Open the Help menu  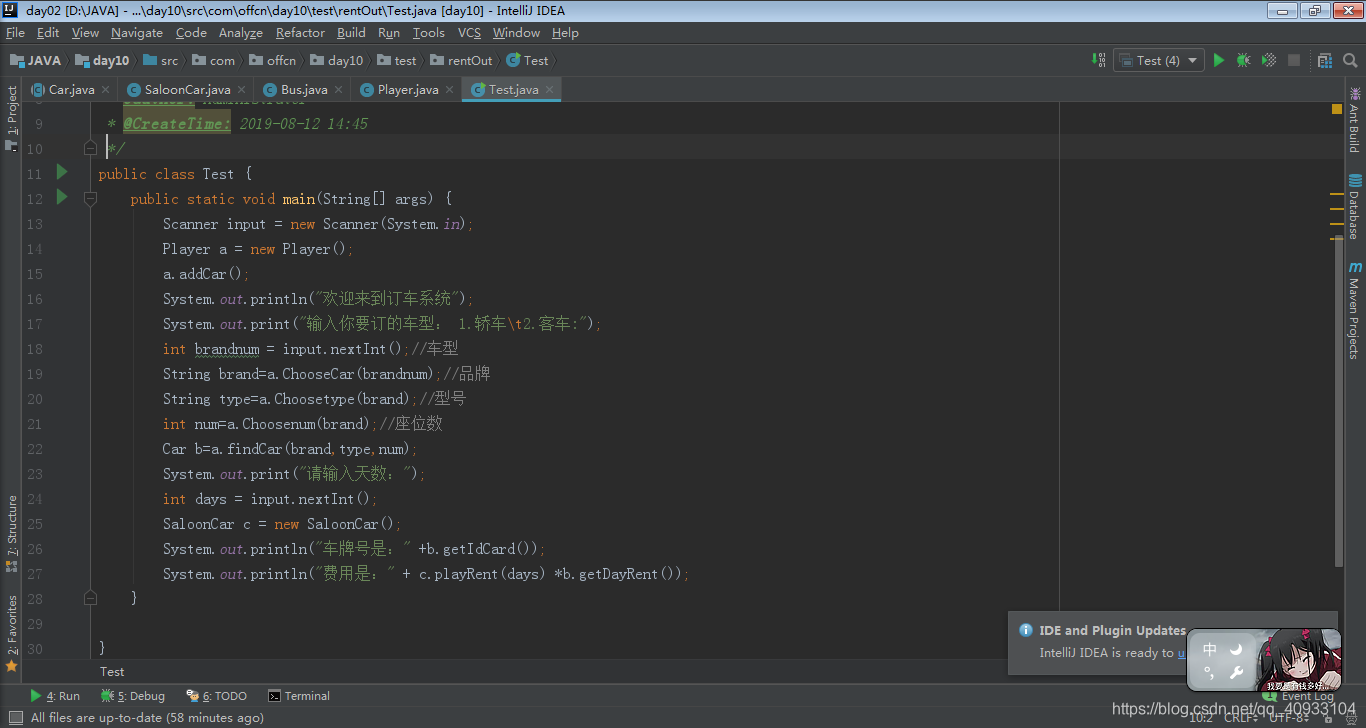pos(565,33)
